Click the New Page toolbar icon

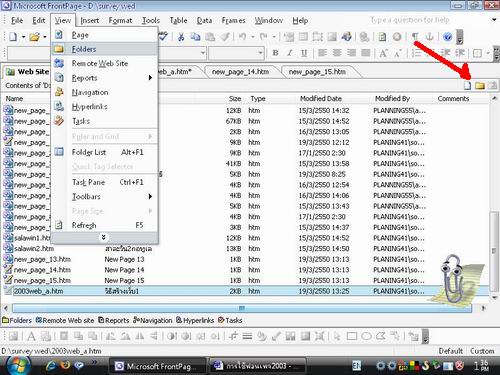[x=13, y=37]
